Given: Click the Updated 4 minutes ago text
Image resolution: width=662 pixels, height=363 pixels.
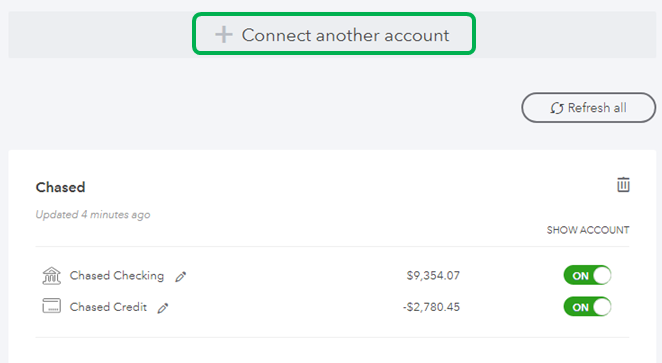Looking at the screenshot, I should tap(93, 215).
